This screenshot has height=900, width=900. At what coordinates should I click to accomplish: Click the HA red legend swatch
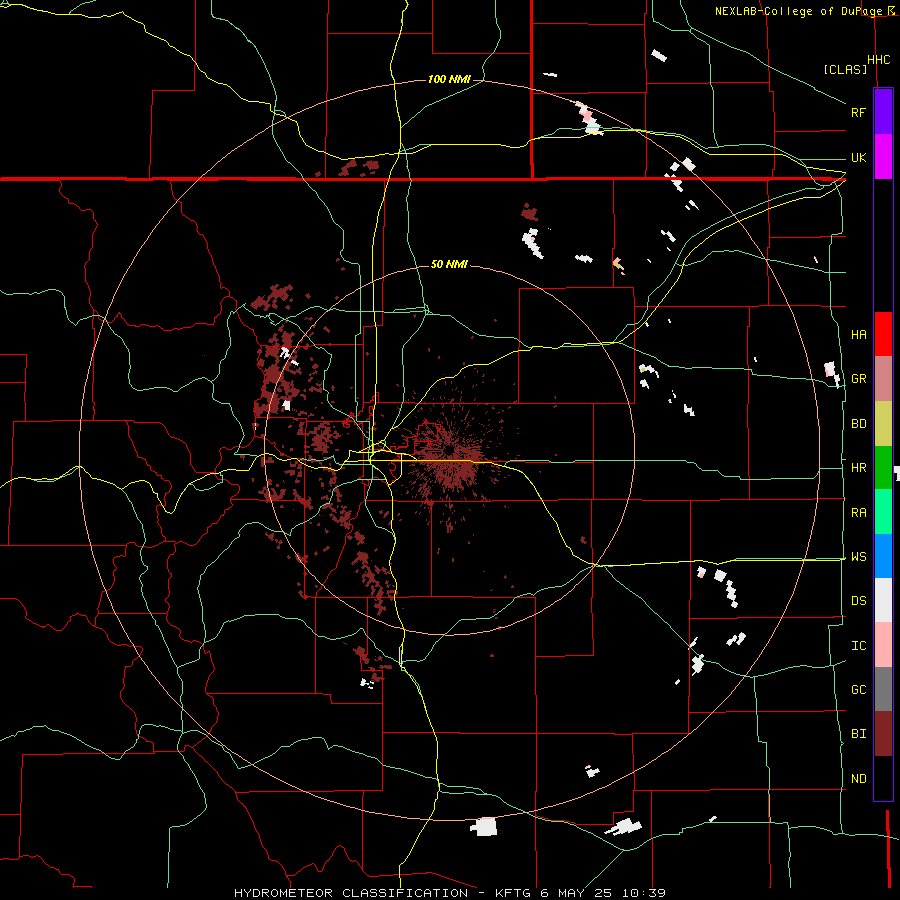pos(883,334)
